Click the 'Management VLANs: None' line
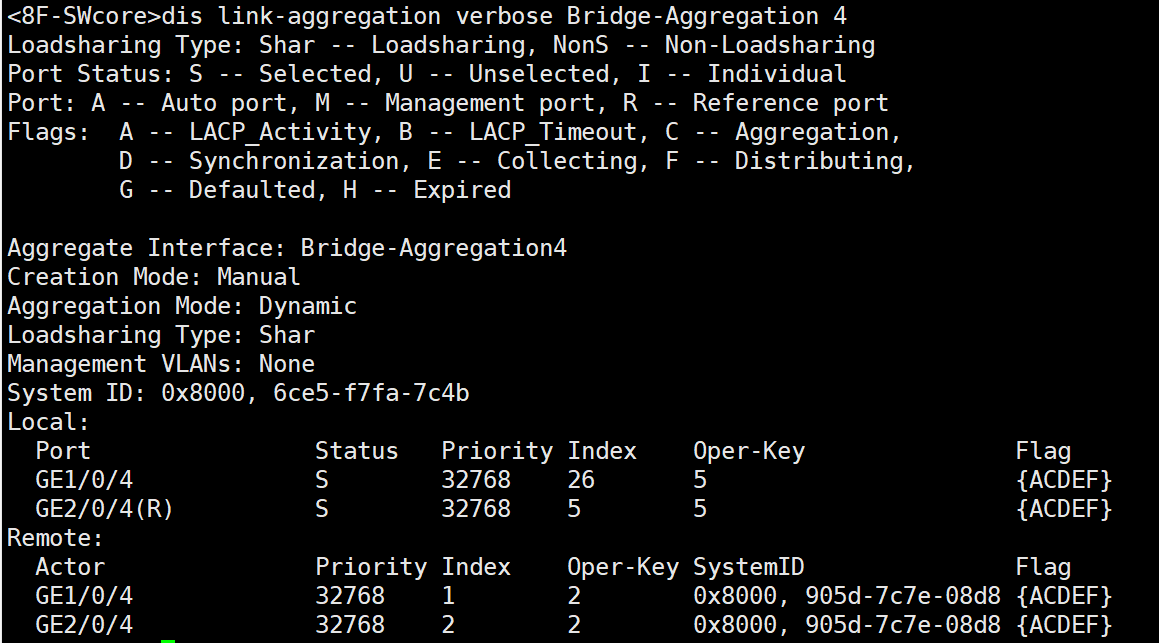Screen dimensions: 1159x643 tap(161, 364)
